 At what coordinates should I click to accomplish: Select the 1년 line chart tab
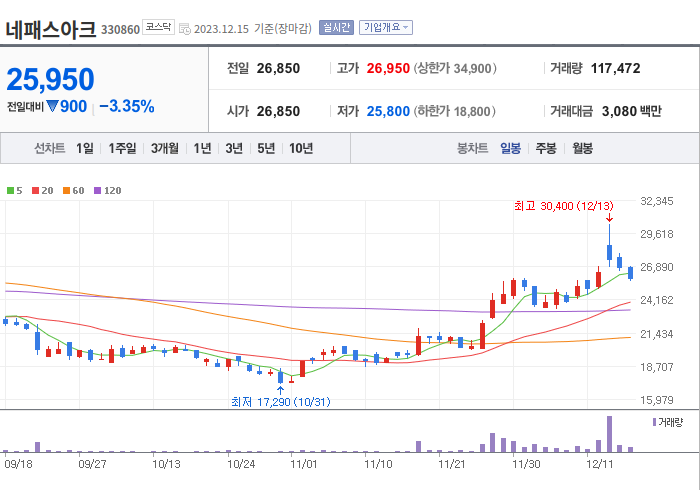pos(202,148)
